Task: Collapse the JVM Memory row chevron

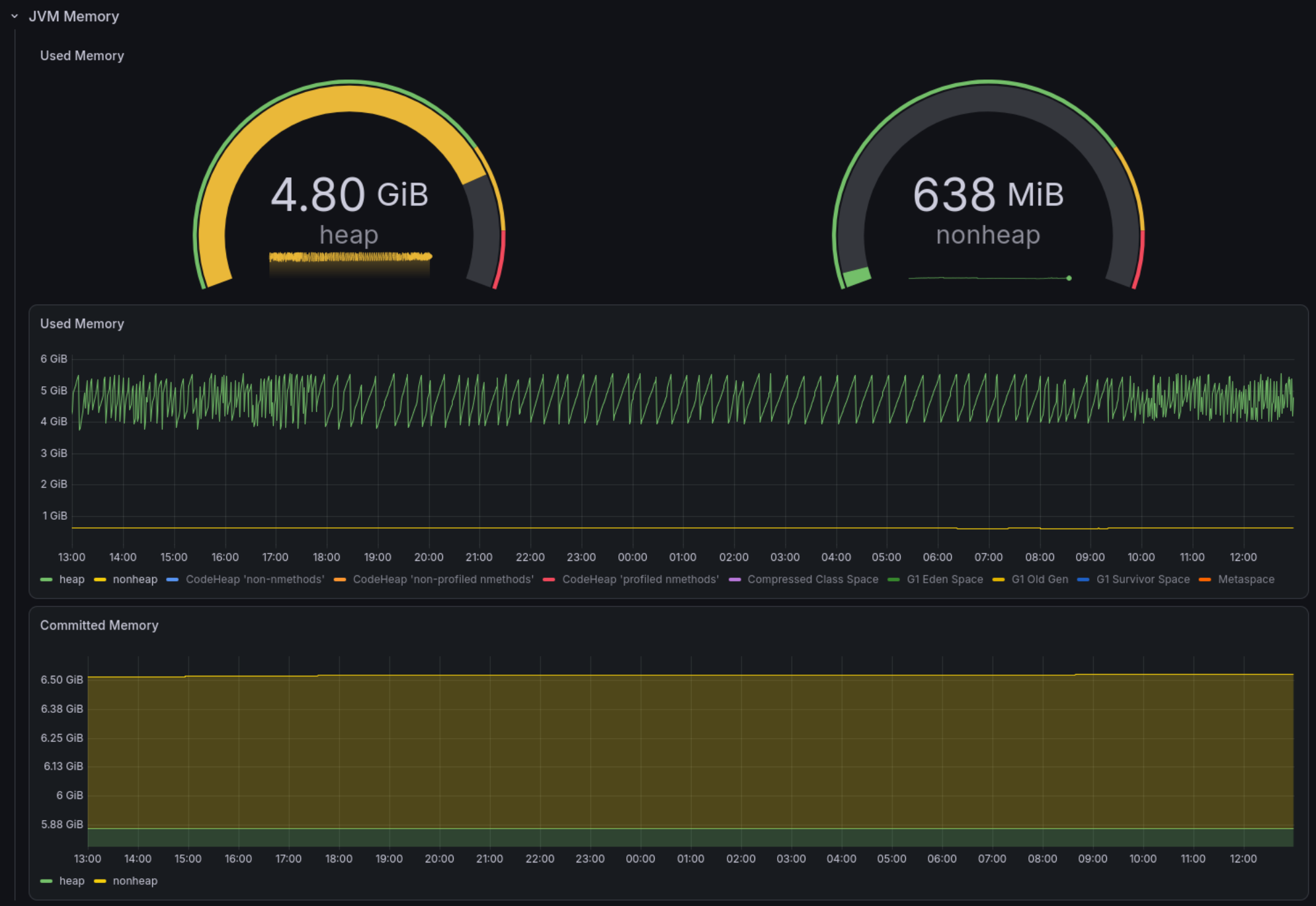Action: (x=14, y=17)
